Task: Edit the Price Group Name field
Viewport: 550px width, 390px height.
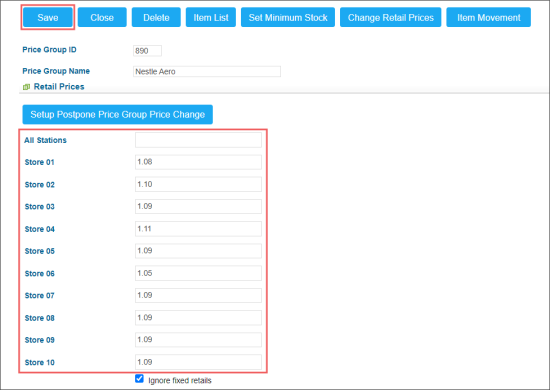Action: tap(207, 72)
